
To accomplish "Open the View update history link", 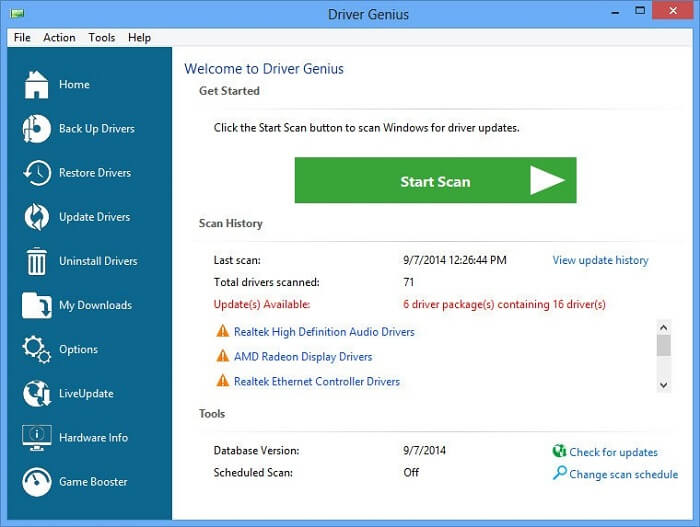I will click(600, 260).
